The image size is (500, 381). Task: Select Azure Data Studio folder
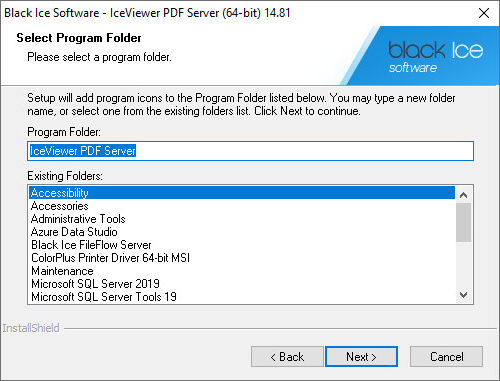coord(242,232)
